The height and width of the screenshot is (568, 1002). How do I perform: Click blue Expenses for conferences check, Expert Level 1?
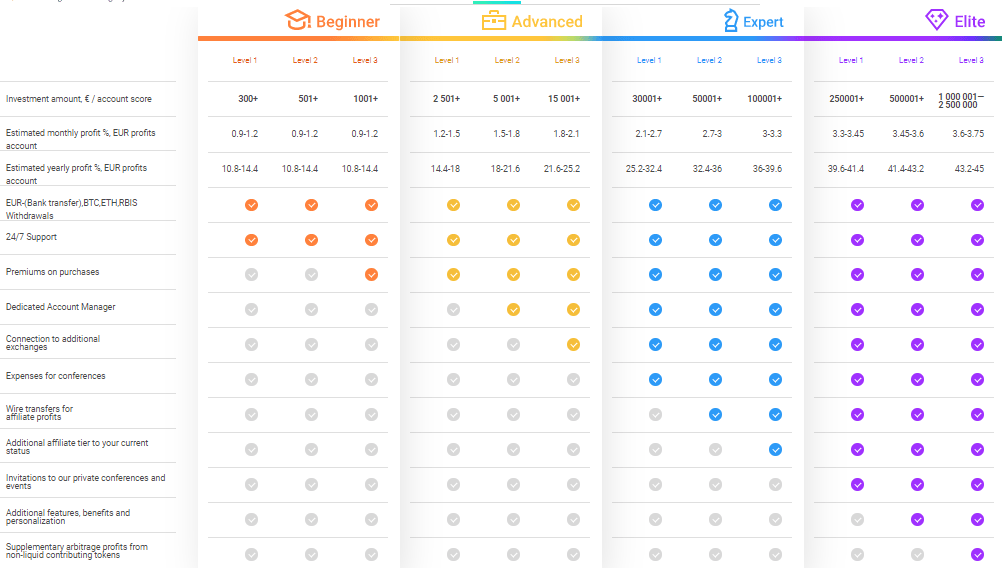tap(655, 380)
